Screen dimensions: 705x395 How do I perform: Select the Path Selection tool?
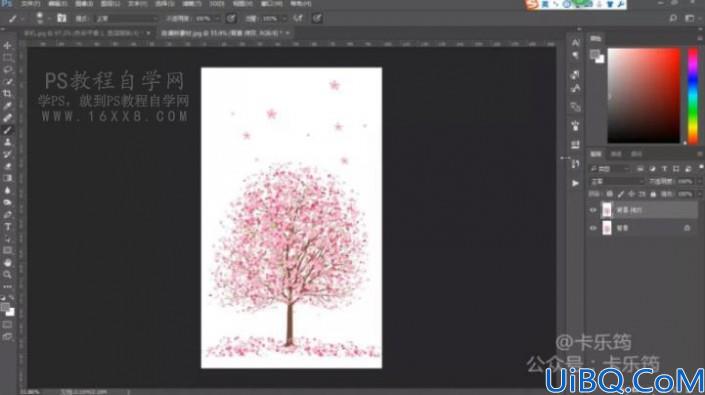pos(8,239)
